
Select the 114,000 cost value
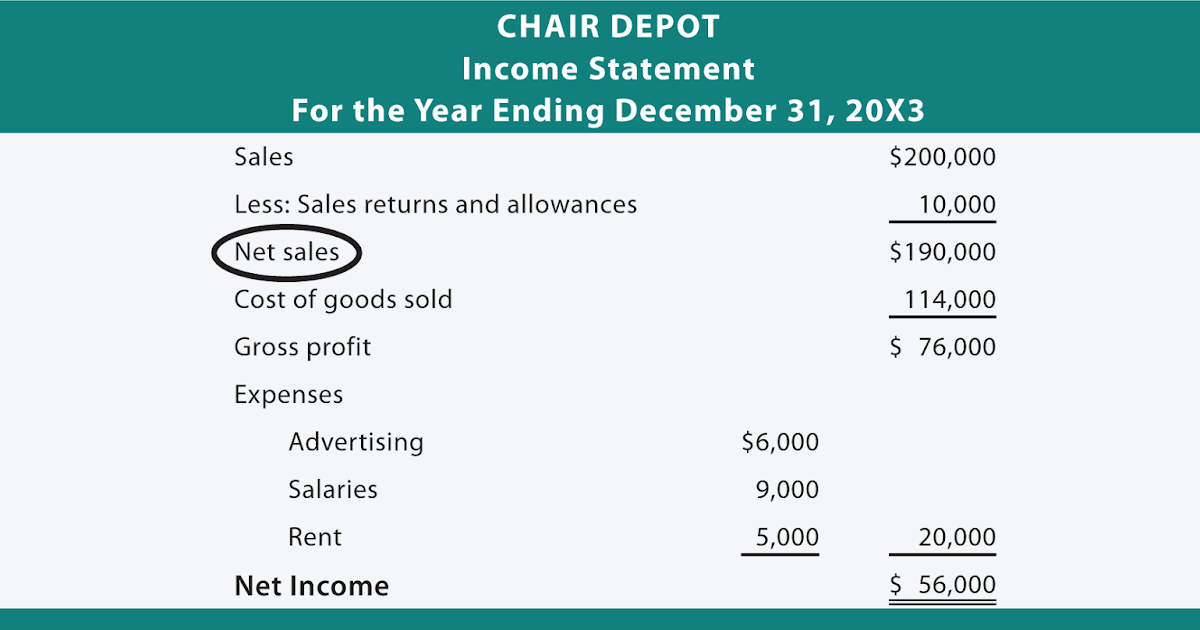[x=950, y=300]
